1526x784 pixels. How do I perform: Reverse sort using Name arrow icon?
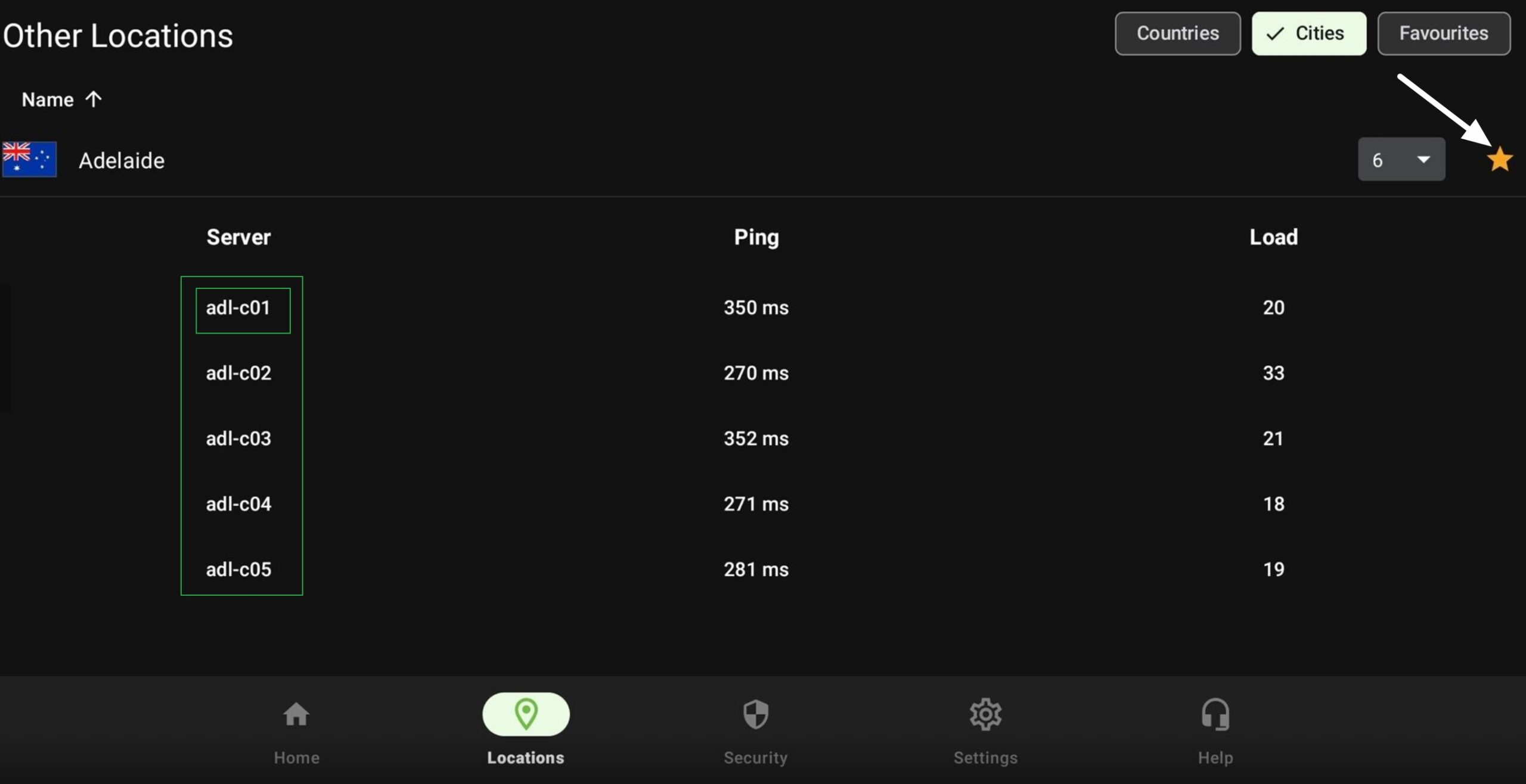tap(94, 99)
